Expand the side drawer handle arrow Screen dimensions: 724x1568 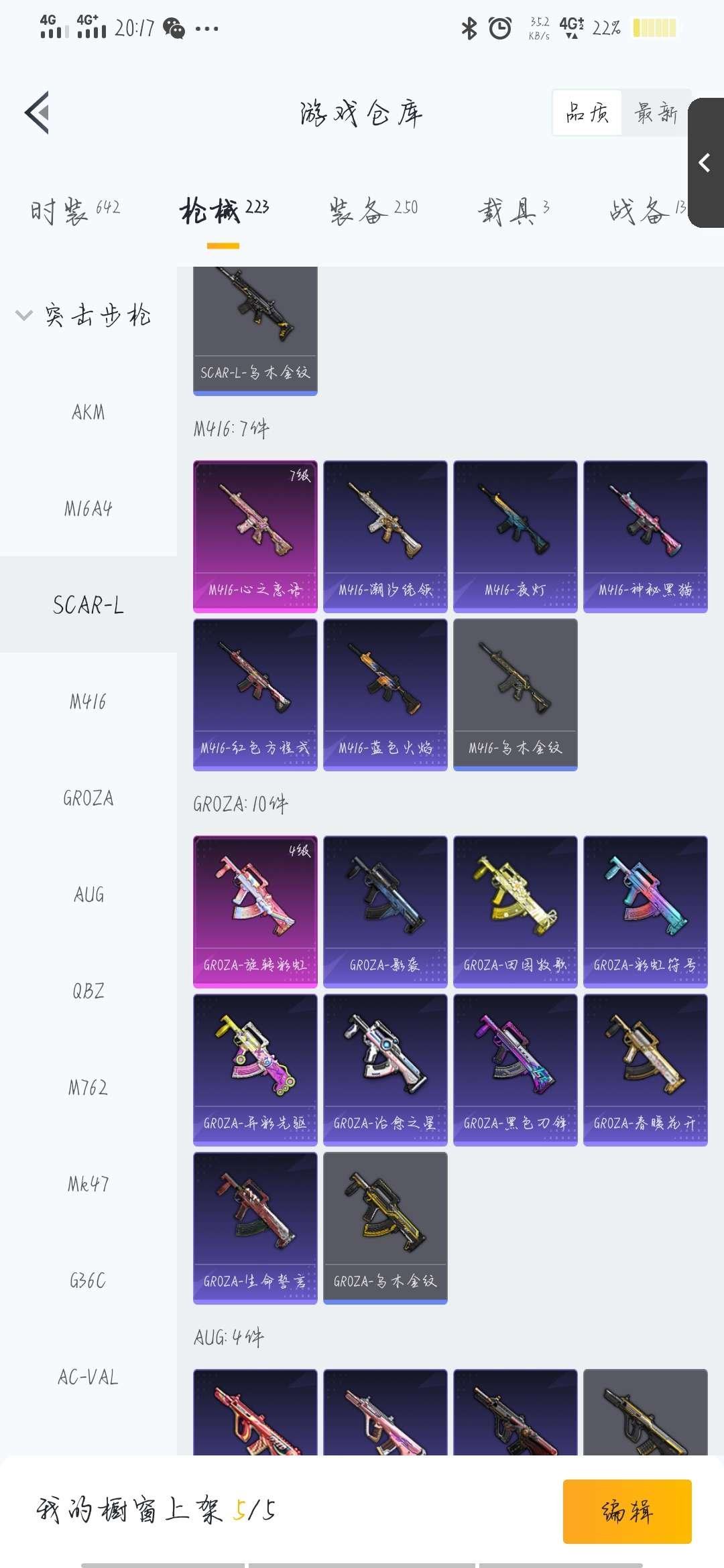(x=705, y=163)
